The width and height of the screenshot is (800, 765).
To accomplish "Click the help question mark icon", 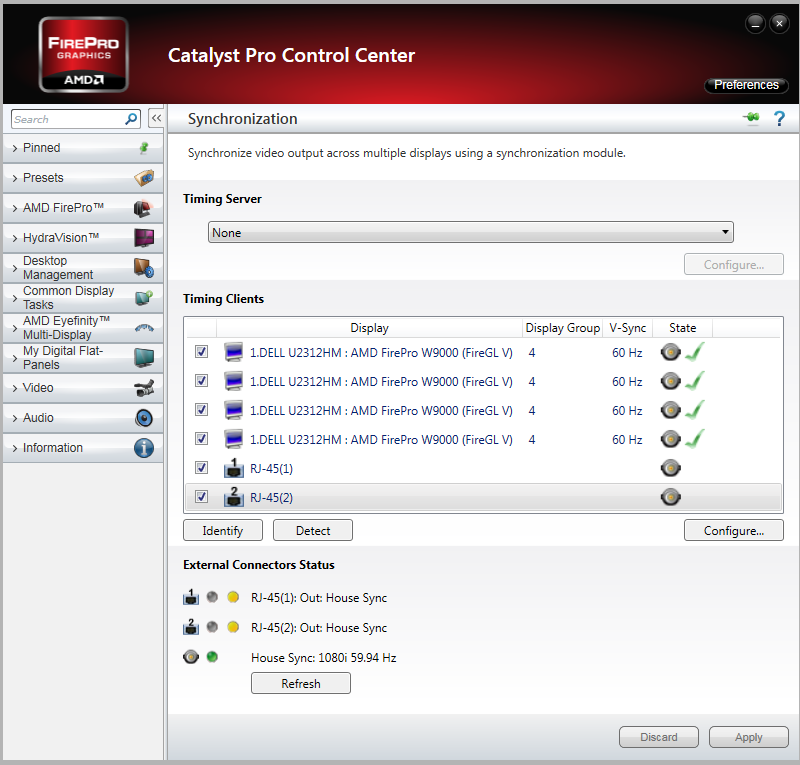I will (x=779, y=119).
